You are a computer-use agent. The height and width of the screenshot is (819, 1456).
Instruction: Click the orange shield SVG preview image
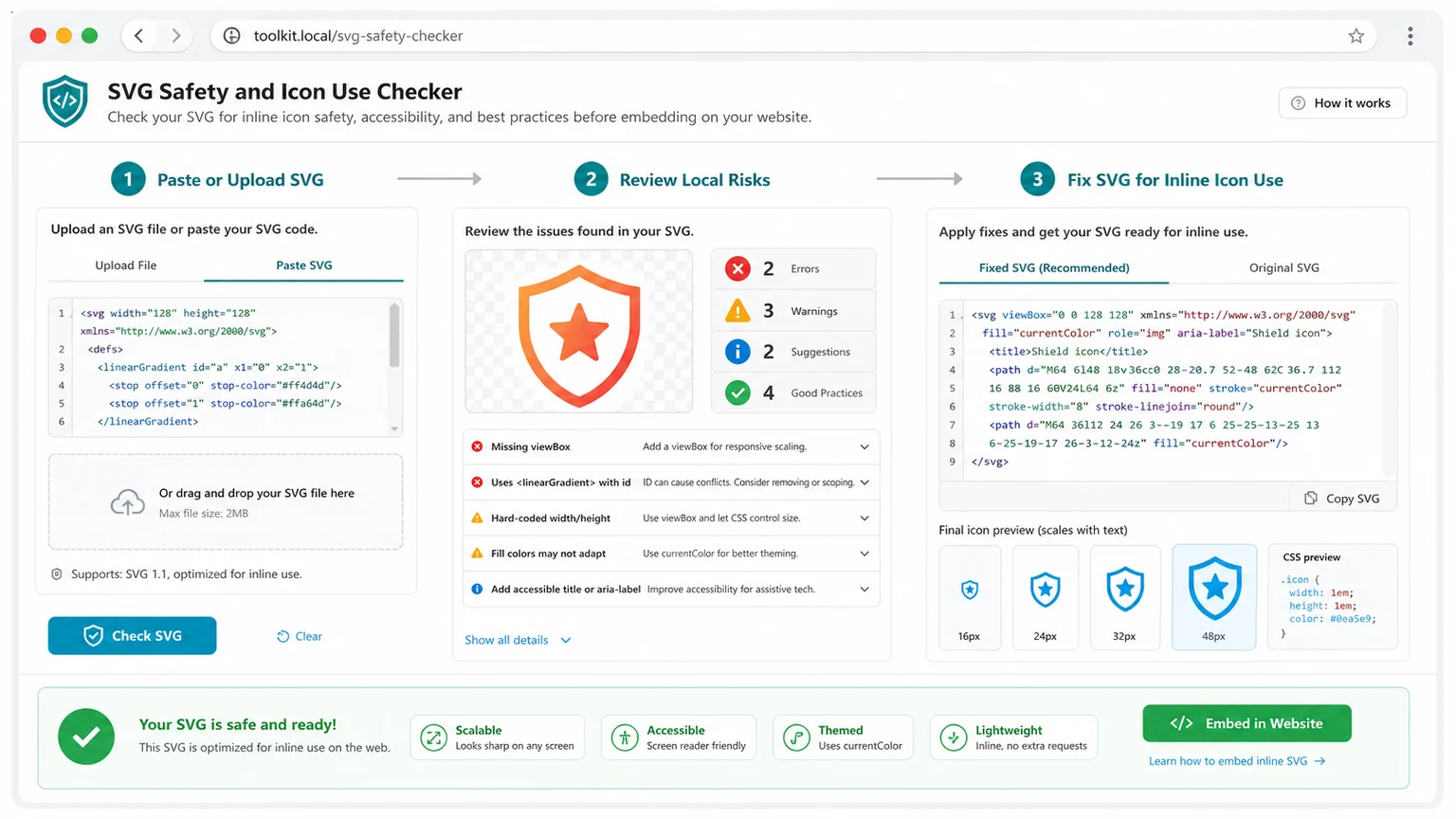pos(579,335)
